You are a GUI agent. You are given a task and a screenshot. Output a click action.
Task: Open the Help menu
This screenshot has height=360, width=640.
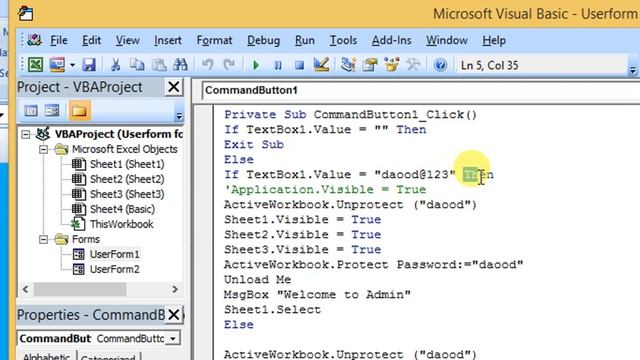(494, 40)
